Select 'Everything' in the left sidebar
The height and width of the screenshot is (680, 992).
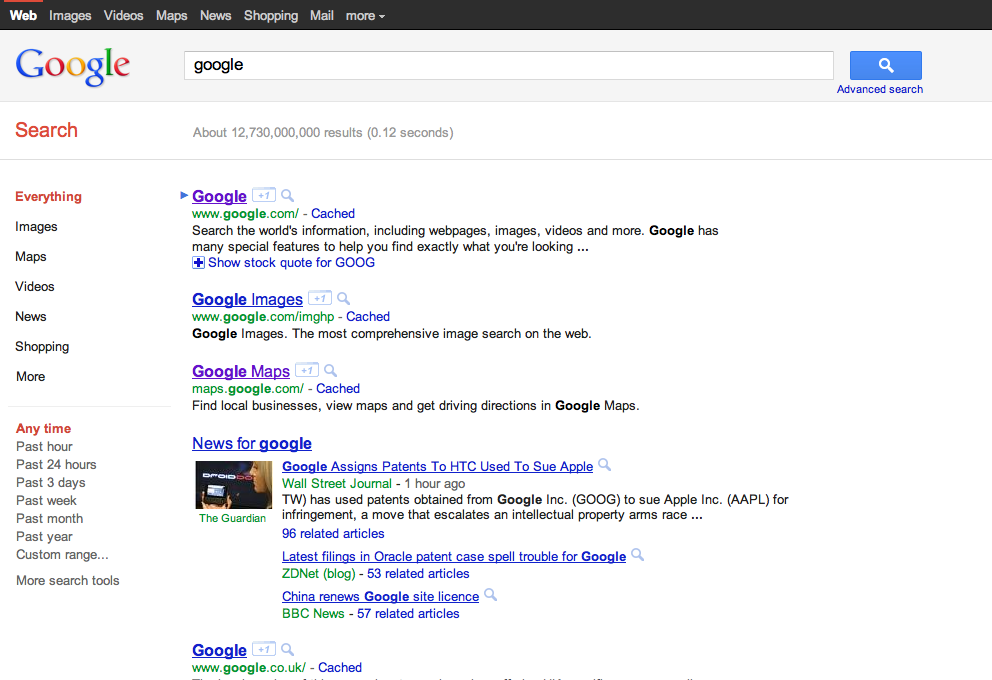click(49, 196)
